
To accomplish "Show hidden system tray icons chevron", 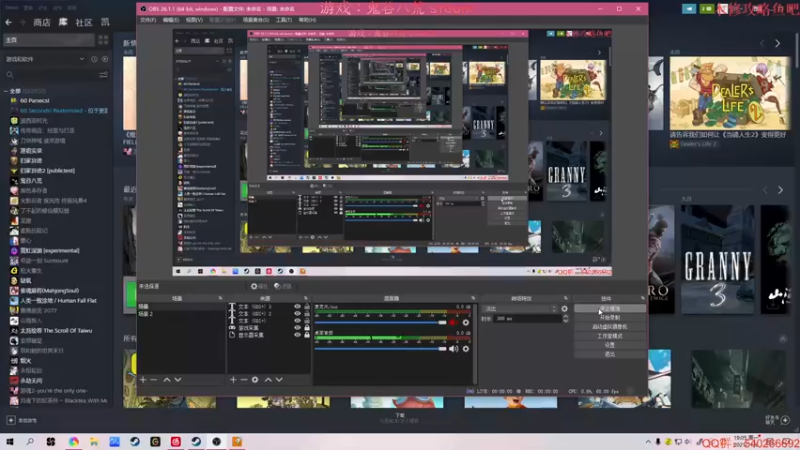I will point(648,442).
